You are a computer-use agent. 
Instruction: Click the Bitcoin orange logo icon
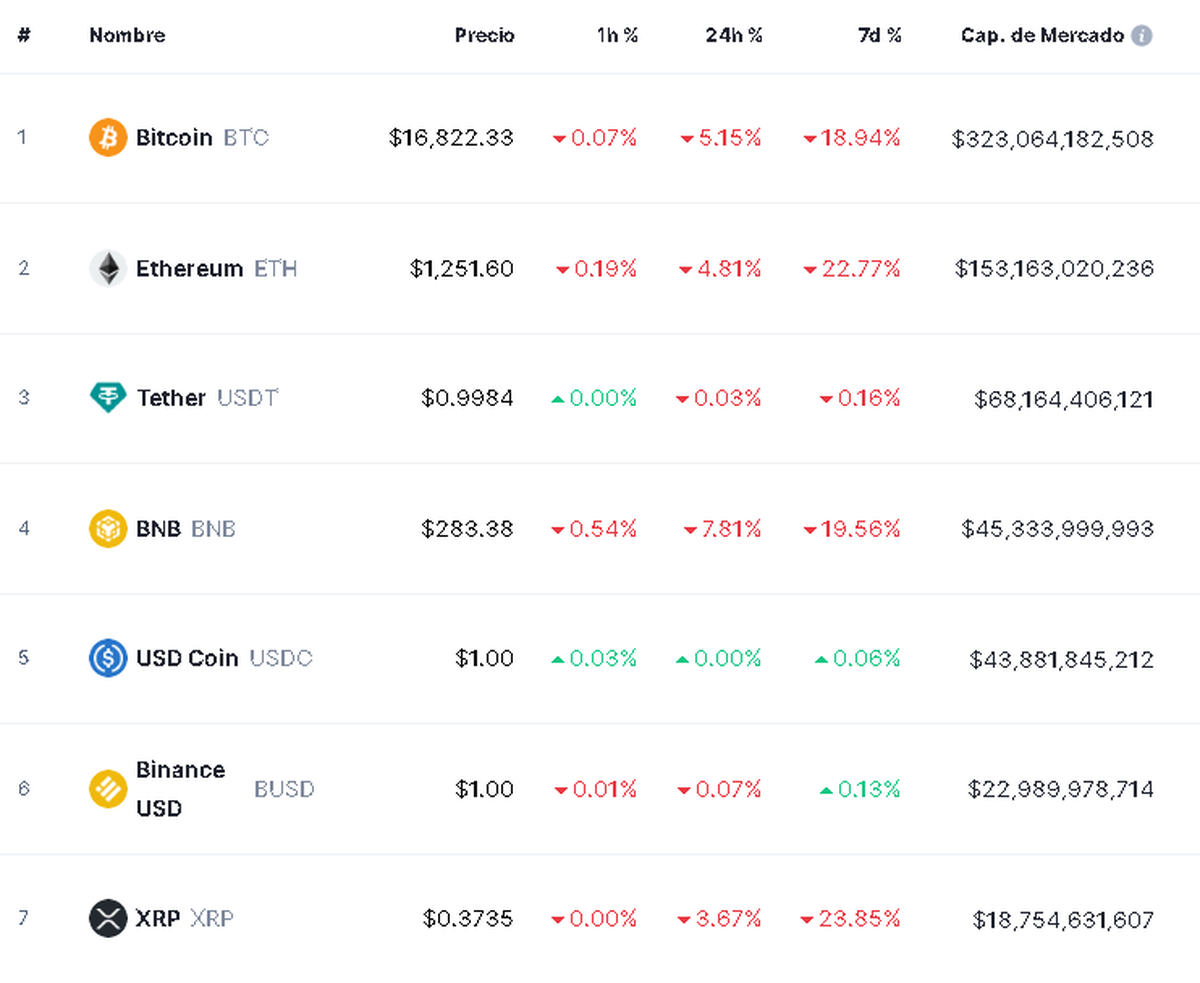coord(108,138)
